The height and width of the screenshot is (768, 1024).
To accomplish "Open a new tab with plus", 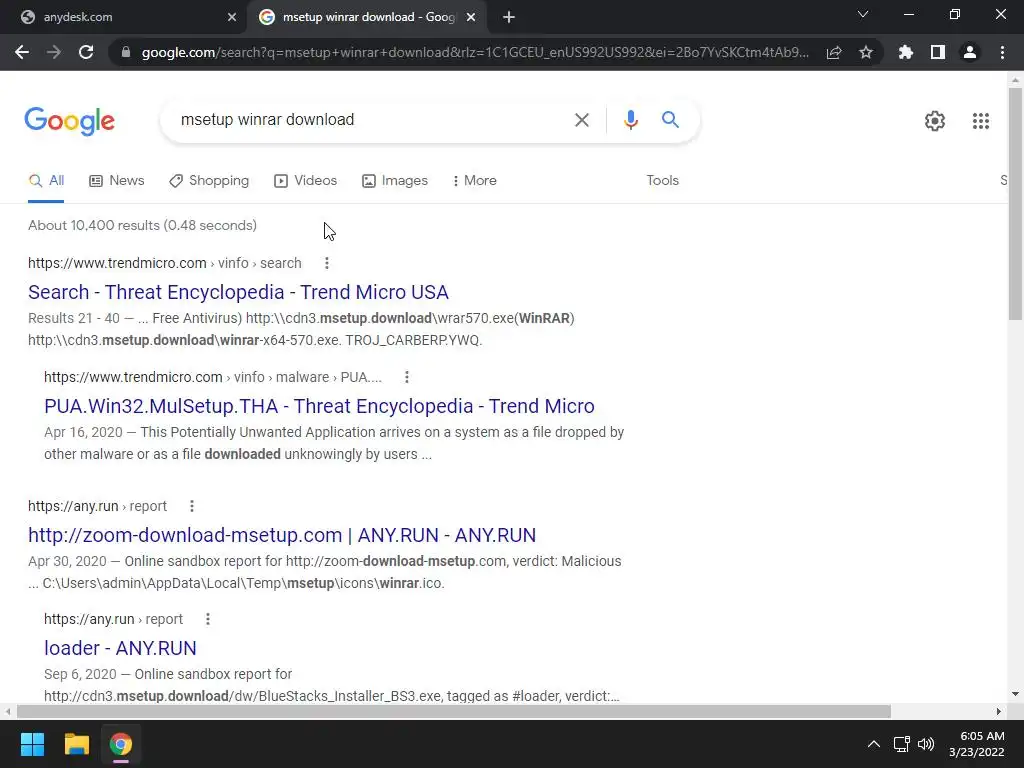I will (509, 17).
